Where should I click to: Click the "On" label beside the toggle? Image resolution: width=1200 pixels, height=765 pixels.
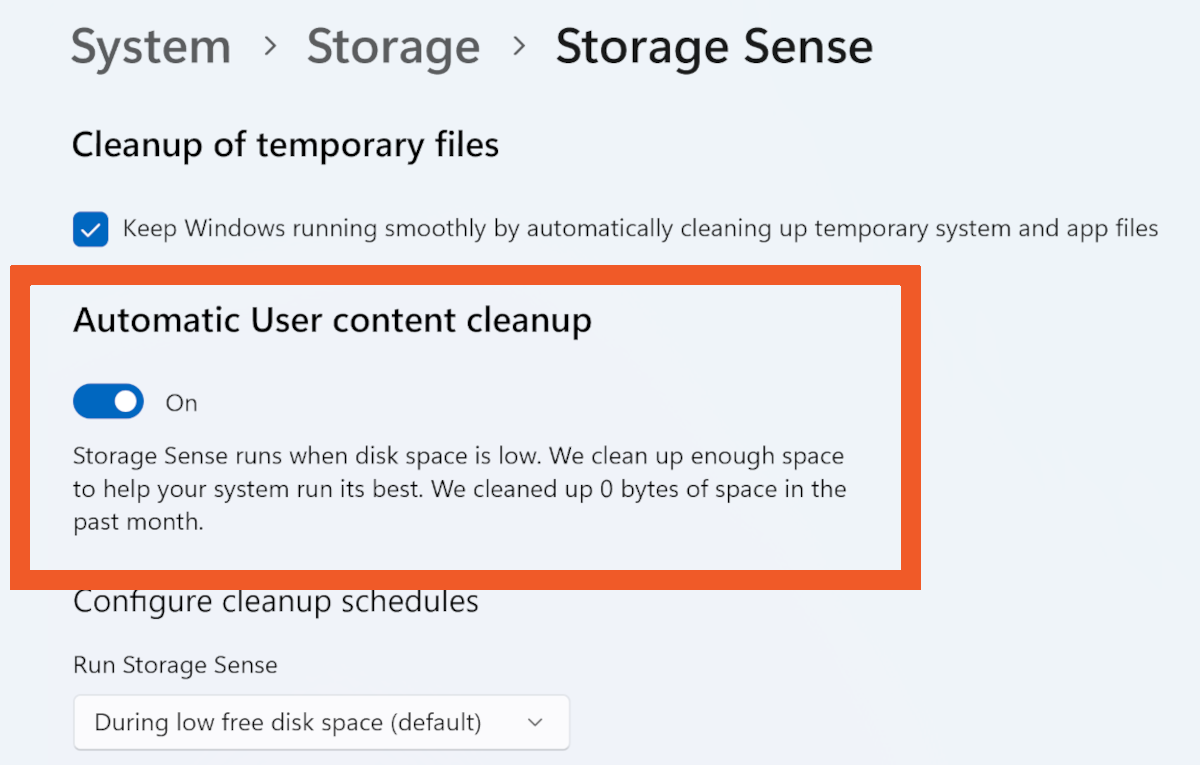tap(182, 403)
